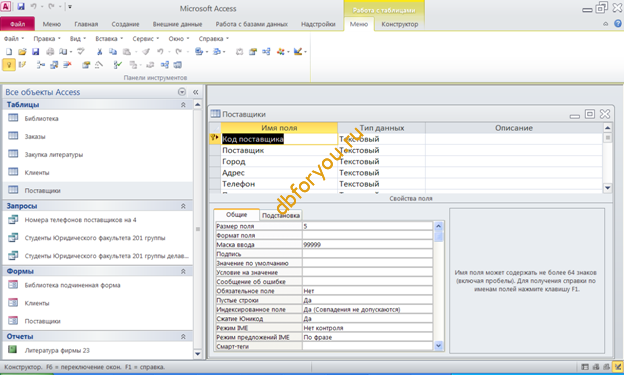Collapse the Запросы group
The image size is (624, 375).
[183, 206]
